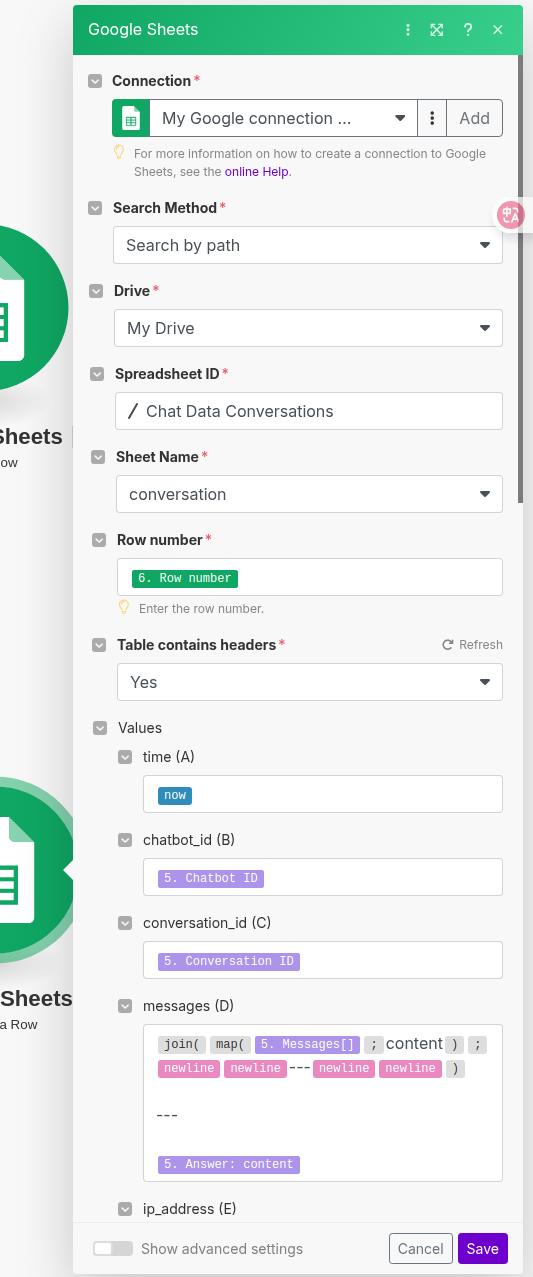Refresh the table headers
Screen dimensions: 533x1277
[x=472, y=645]
